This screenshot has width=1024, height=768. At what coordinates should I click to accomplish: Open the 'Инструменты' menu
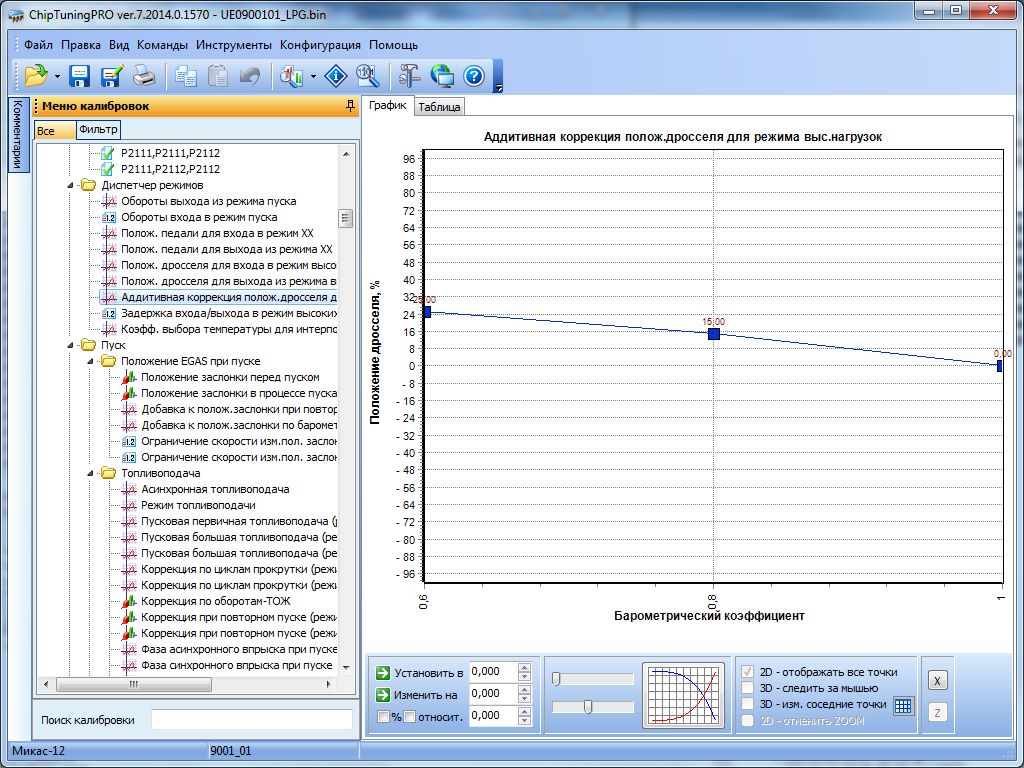pos(234,45)
